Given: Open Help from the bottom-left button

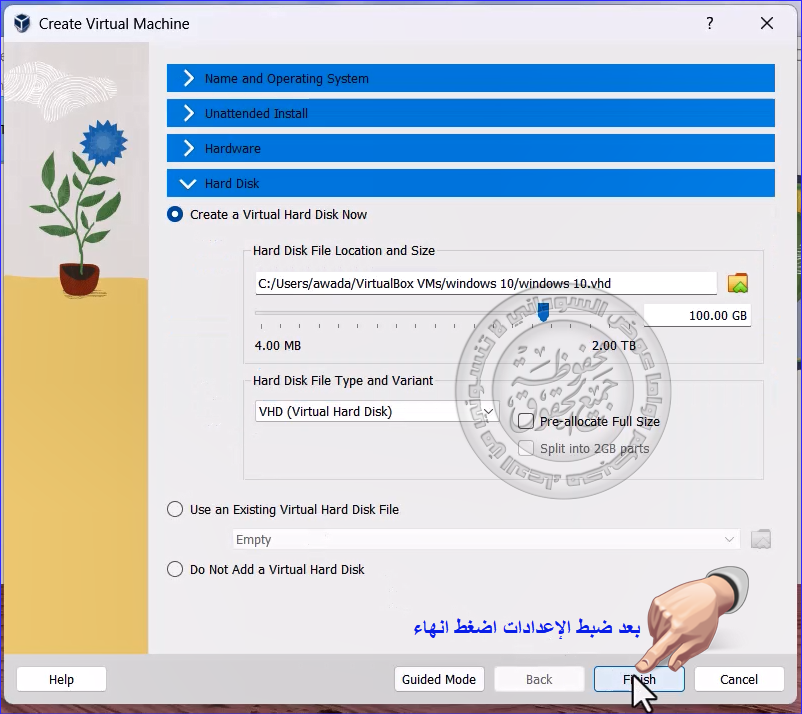Looking at the screenshot, I should (x=61, y=679).
